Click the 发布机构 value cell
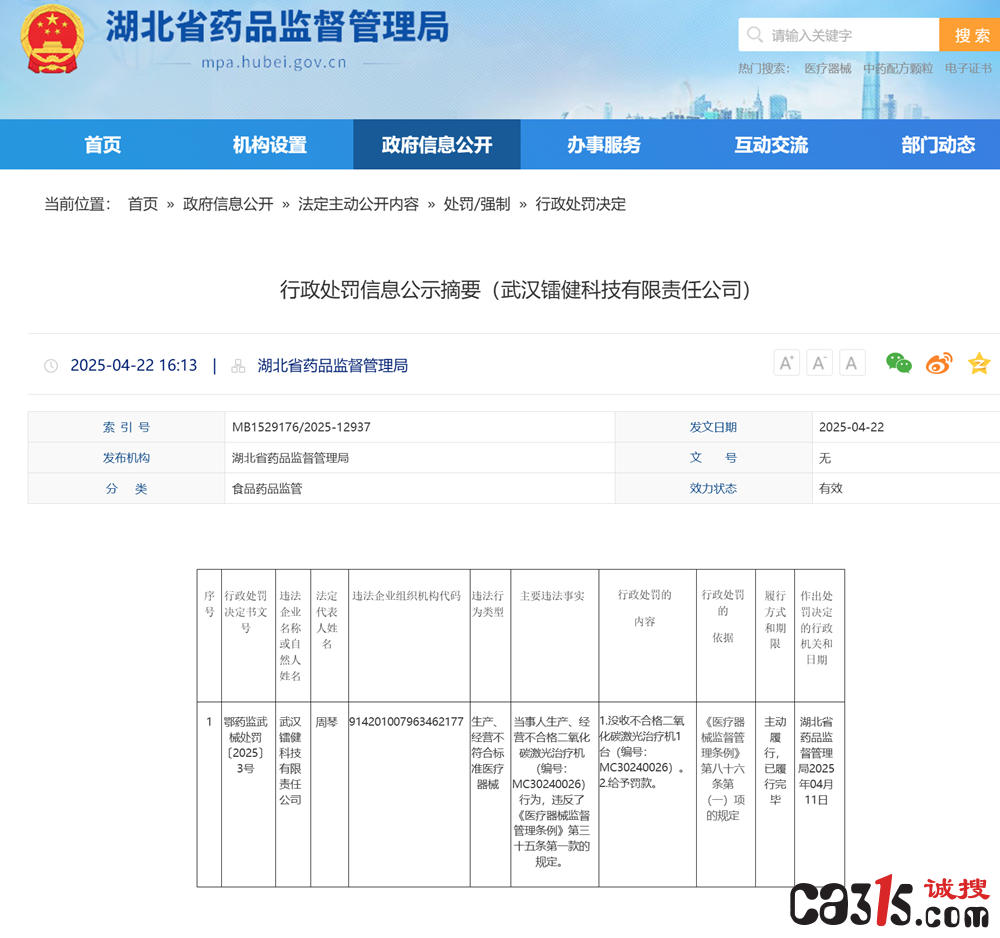The image size is (1000, 938). pos(420,458)
